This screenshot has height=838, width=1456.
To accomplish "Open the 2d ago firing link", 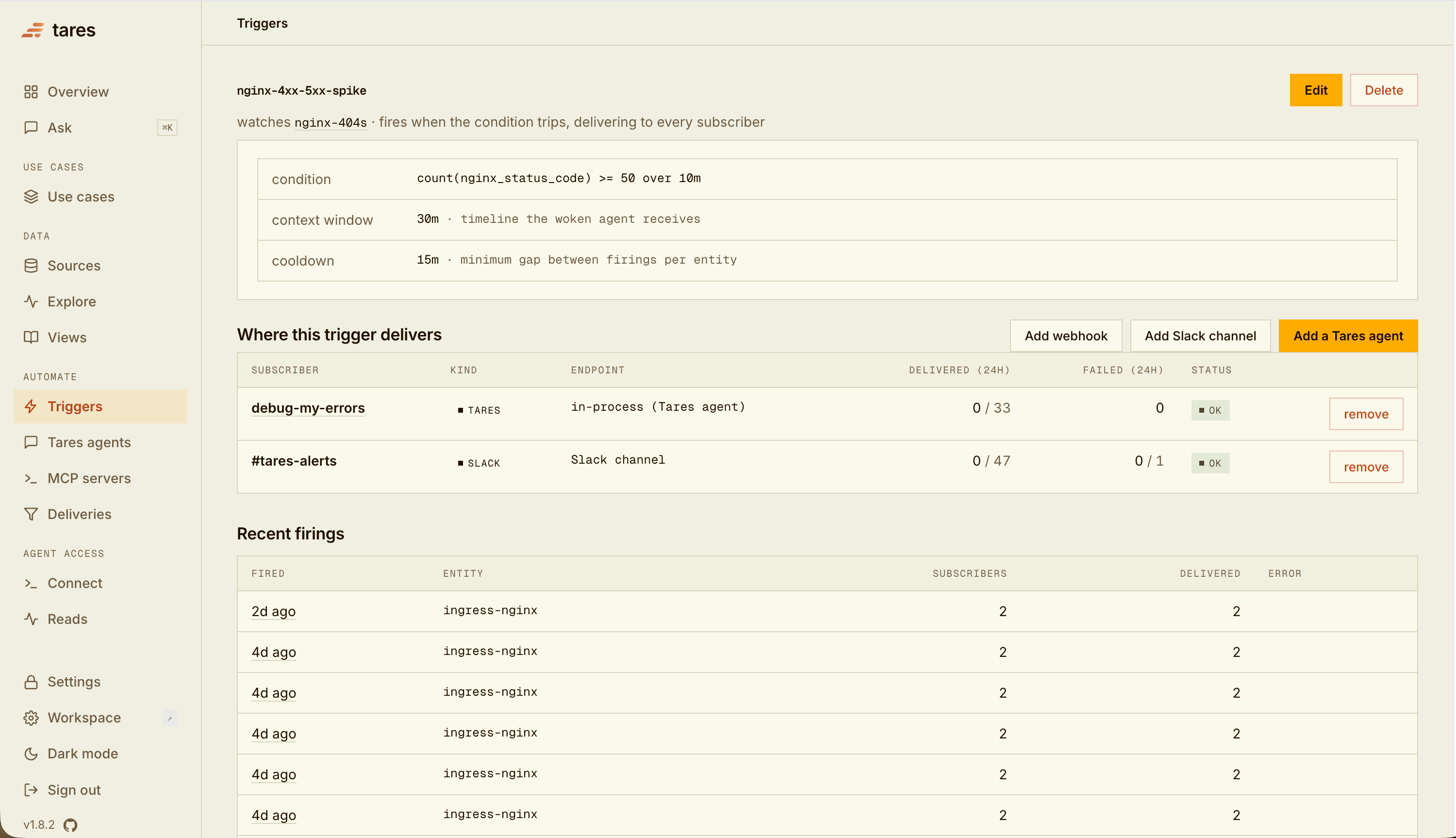I will coord(273,611).
